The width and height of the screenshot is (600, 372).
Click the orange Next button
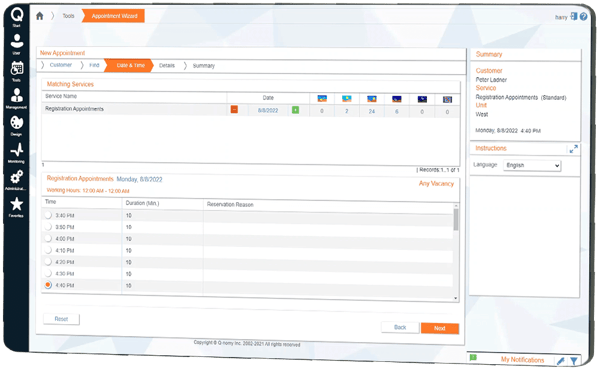pyautogui.click(x=440, y=328)
